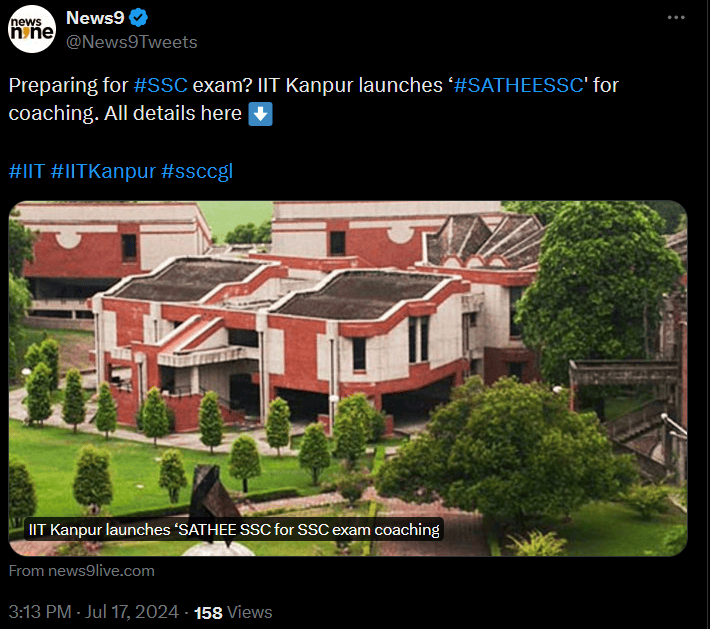
Task: Open the #SSC hashtag
Action: (161, 85)
